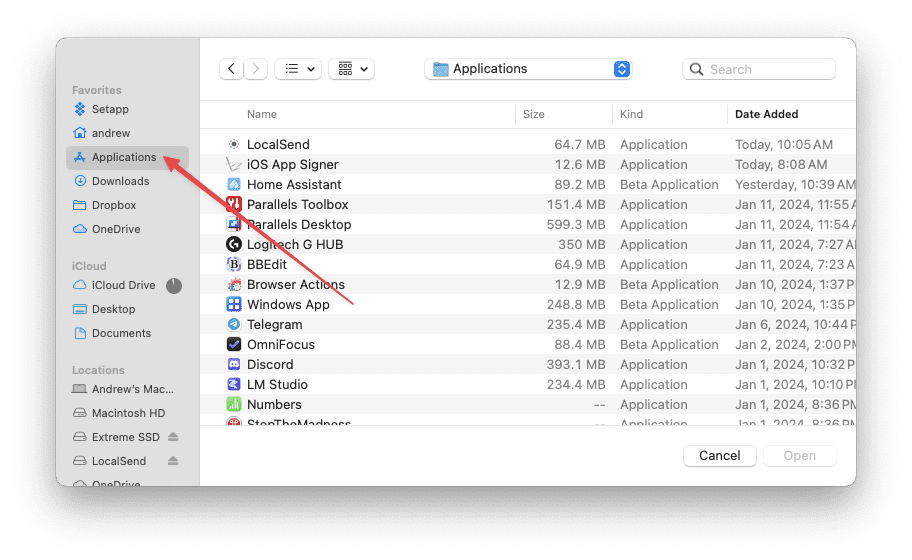Open the grouping options dropdown

[351, 69]
